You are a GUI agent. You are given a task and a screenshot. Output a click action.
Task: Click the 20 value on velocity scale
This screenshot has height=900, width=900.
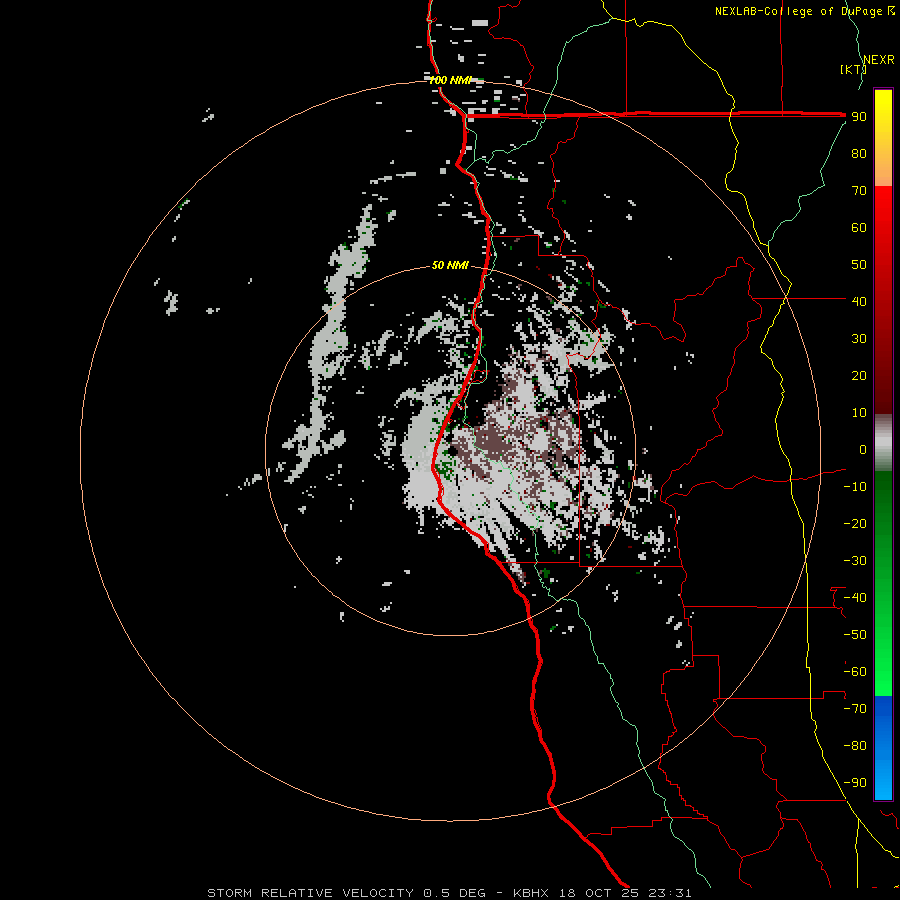coord(859,376)
